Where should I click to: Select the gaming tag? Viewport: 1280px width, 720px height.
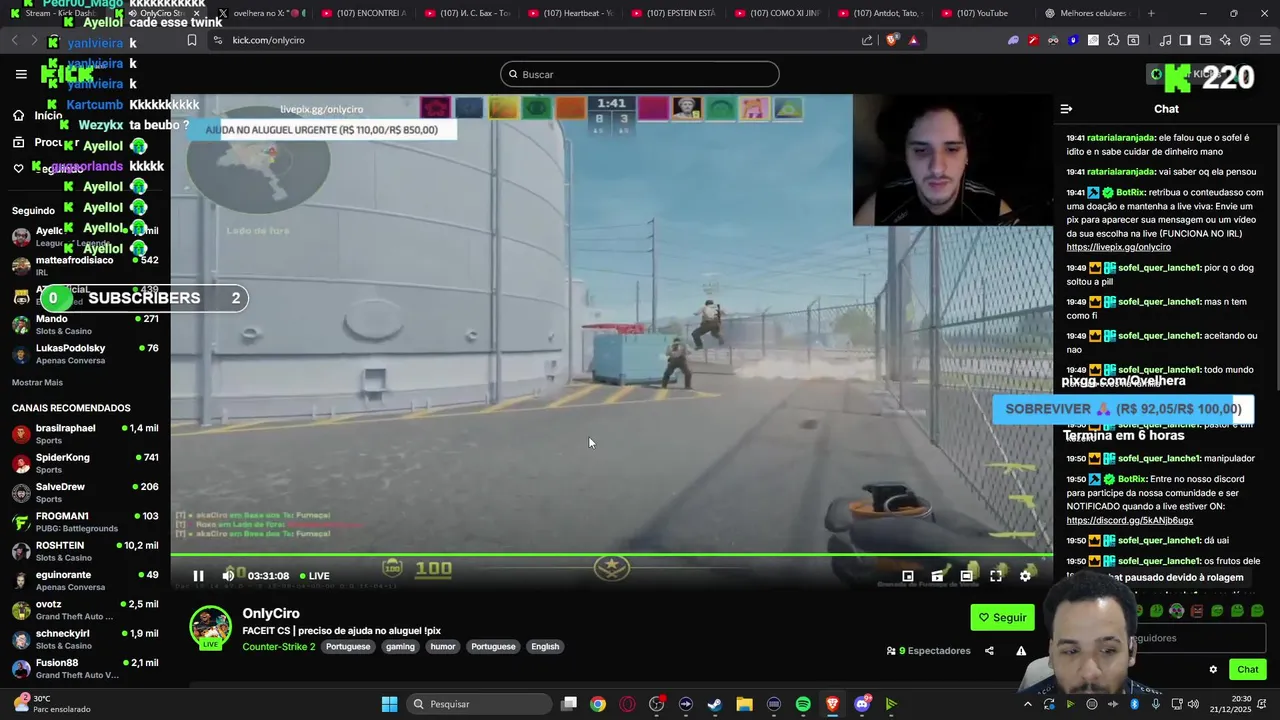coord(400,647)
